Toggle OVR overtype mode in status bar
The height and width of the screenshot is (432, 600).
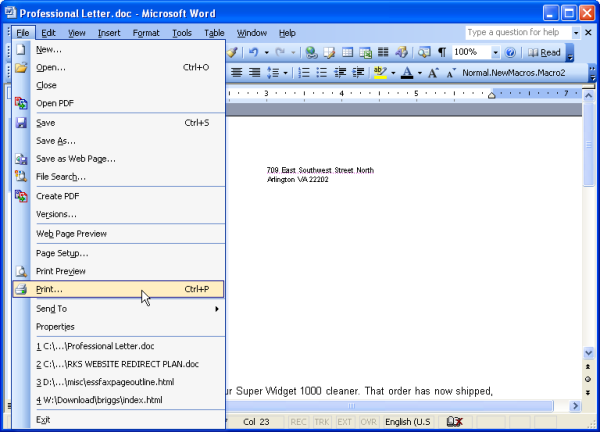[x=368, y=422]
